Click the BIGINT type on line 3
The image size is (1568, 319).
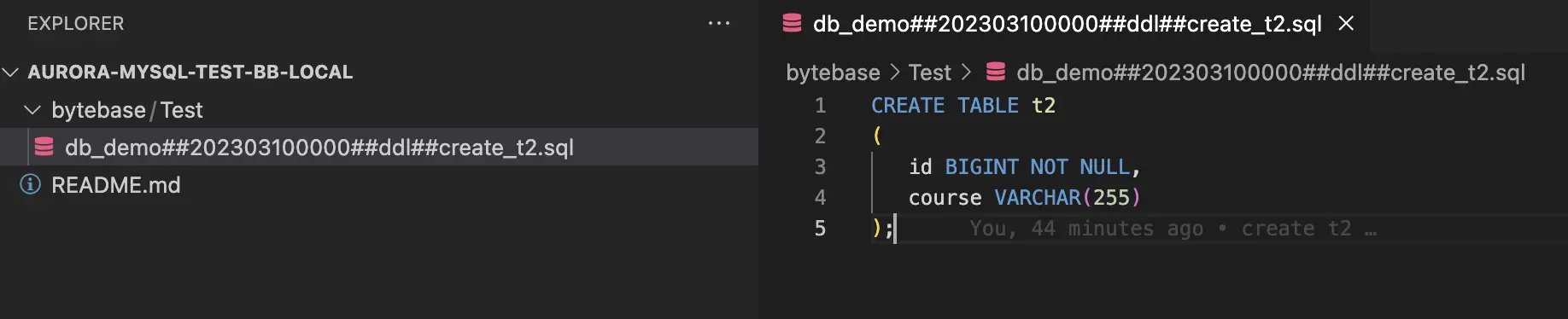[981, 167]
